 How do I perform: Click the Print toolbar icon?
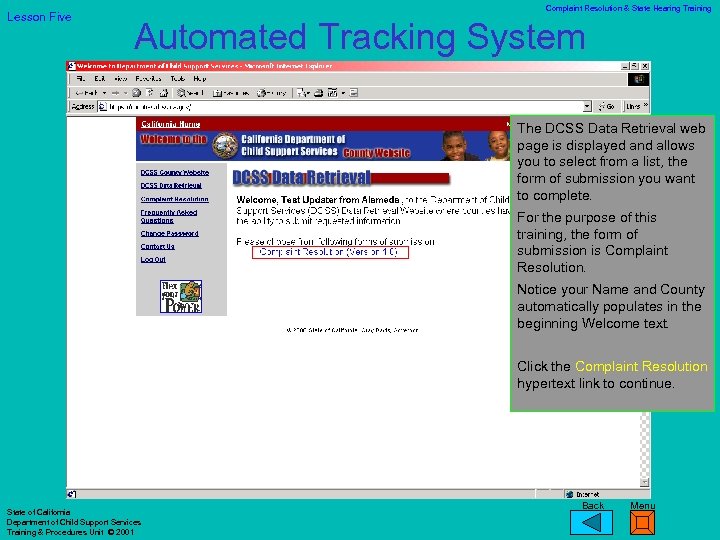pos(318,93)
